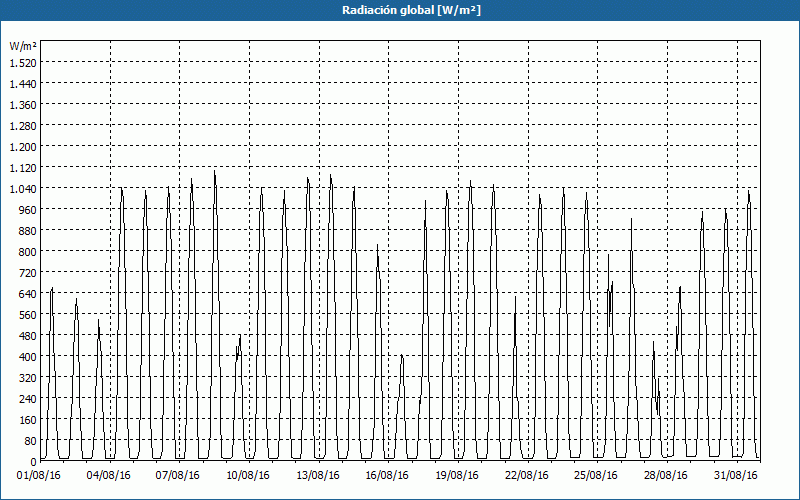Select the 10/08/16 date label
This screenshot has width=800, height=500.
[248, 475]
